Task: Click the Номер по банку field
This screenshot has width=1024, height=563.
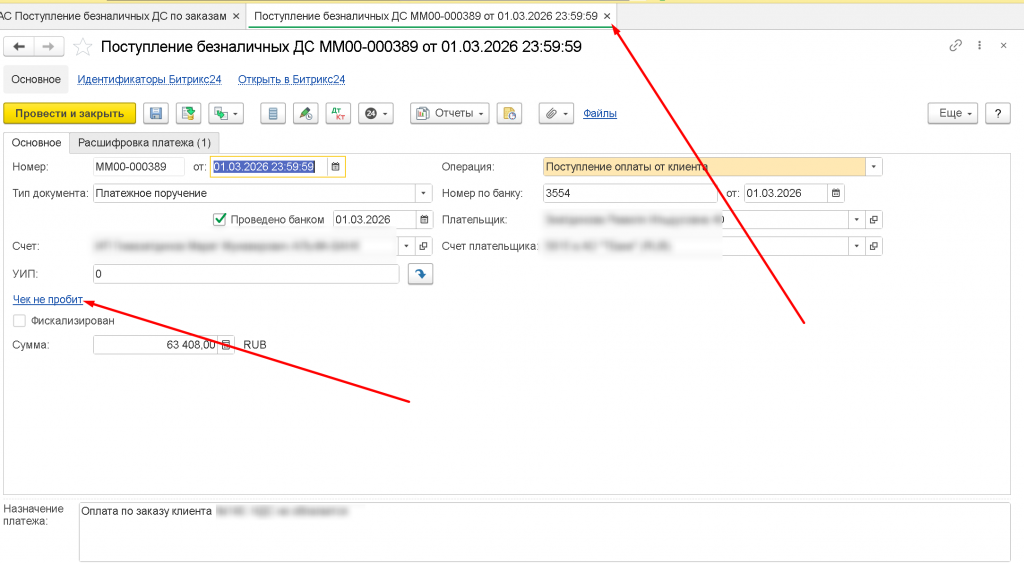Action: tap(630, 193)
